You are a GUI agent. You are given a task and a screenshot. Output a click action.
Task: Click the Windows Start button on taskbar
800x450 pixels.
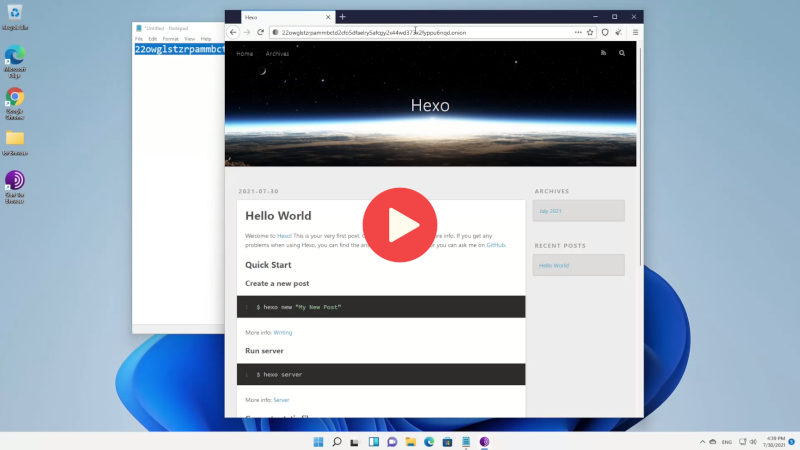coord(318,442)
